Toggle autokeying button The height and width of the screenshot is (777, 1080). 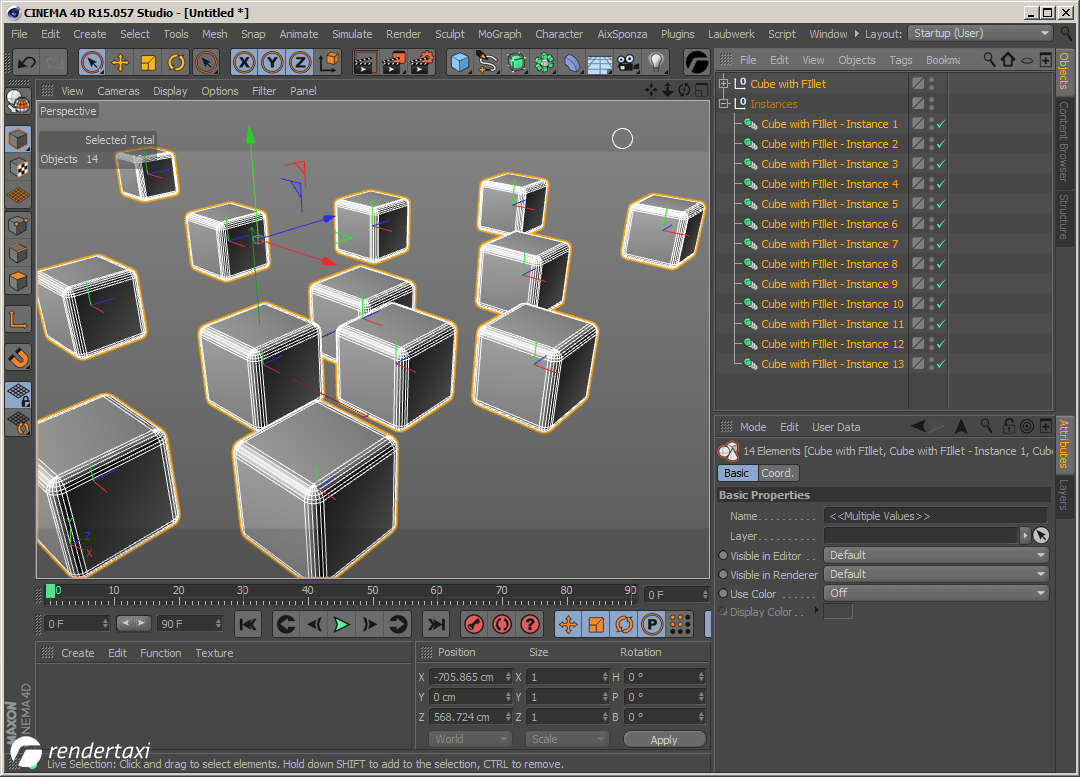502,625
